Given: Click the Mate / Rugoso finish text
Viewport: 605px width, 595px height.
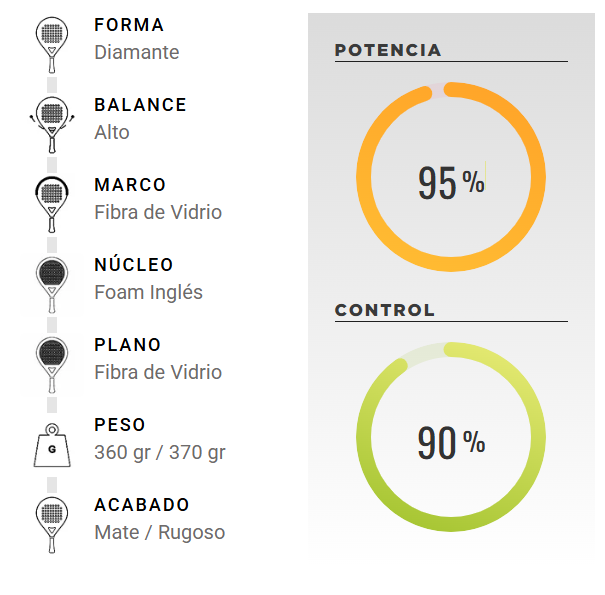Looking at the screenshot, I should 160,532.
